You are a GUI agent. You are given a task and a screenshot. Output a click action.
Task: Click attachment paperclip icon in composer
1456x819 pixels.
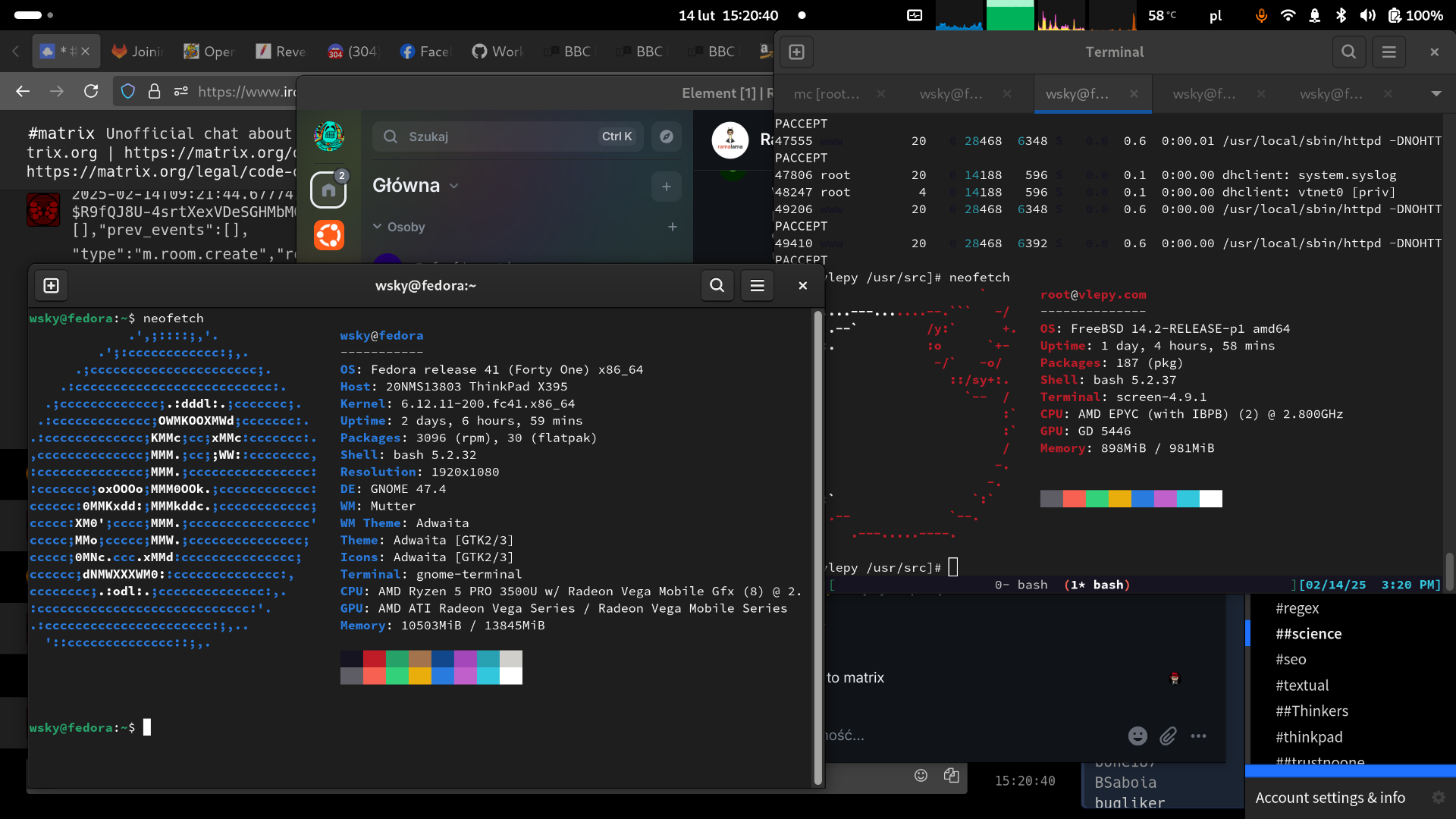(x=1168, y=736)
